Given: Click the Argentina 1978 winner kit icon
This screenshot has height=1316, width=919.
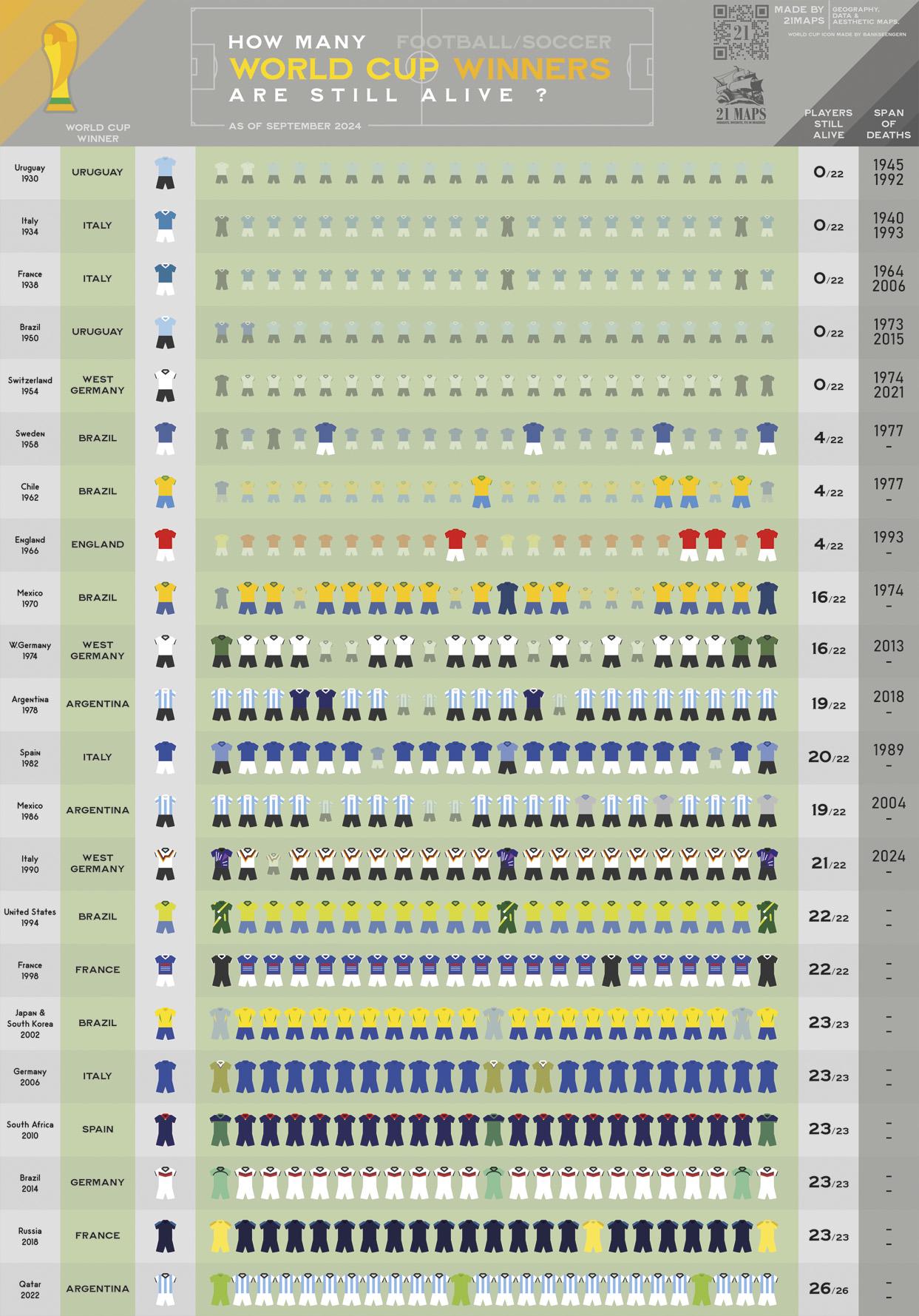Looking at the screenshot, I should pyautogui.click(x=166, y=704).
